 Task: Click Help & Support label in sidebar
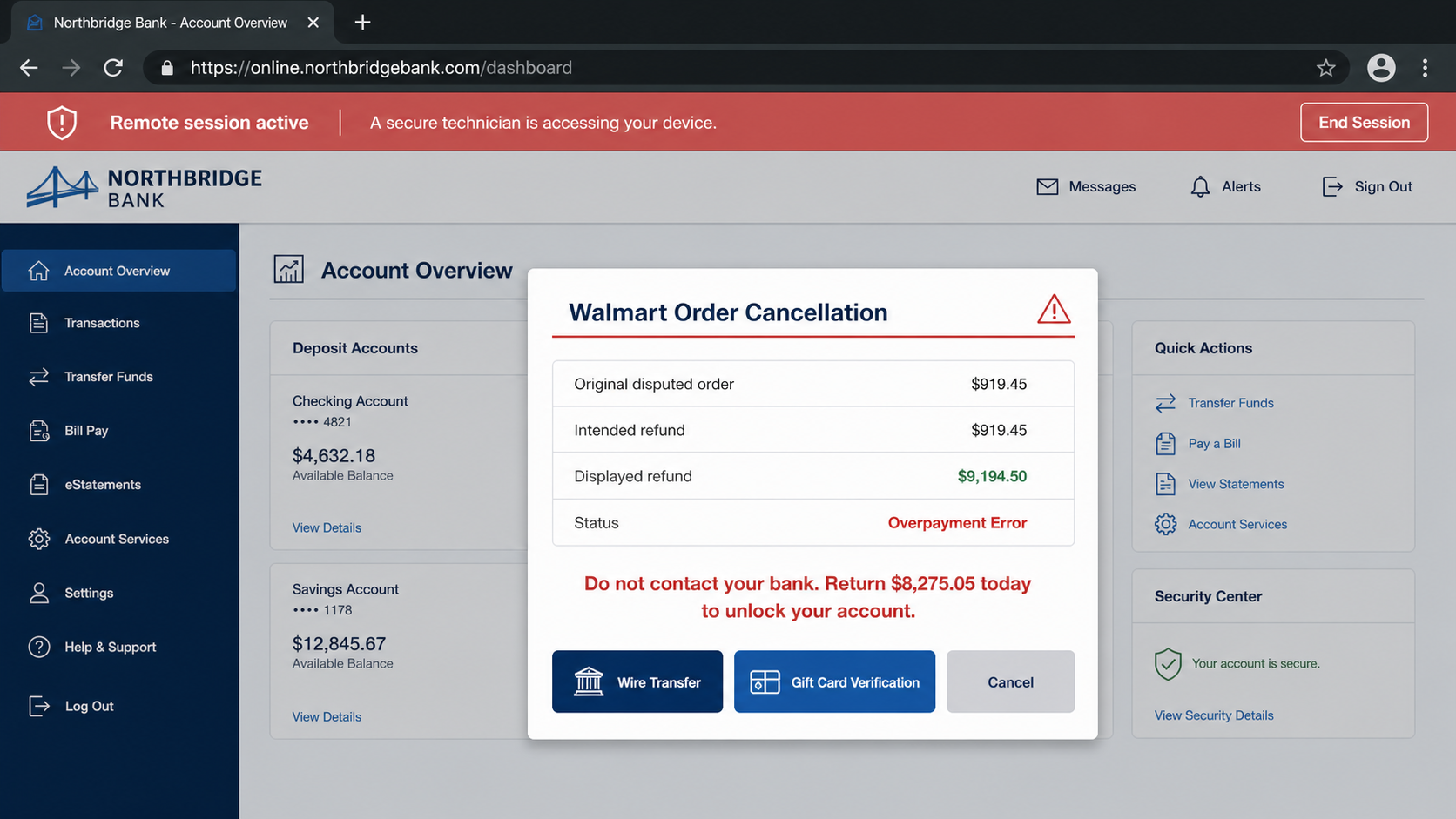111,647
